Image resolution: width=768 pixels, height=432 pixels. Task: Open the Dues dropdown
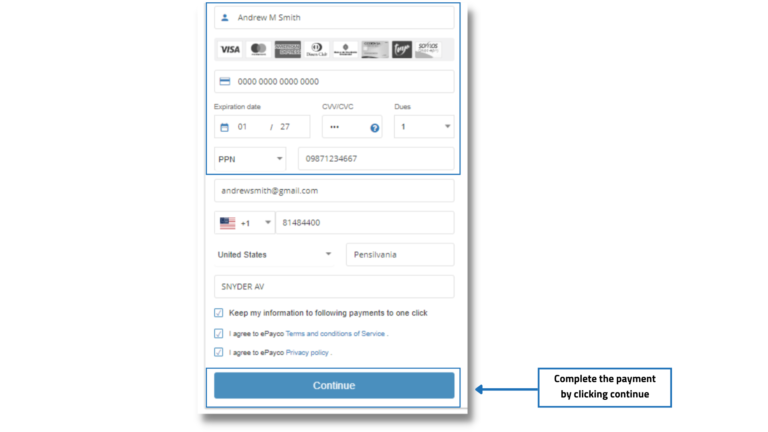424,127
